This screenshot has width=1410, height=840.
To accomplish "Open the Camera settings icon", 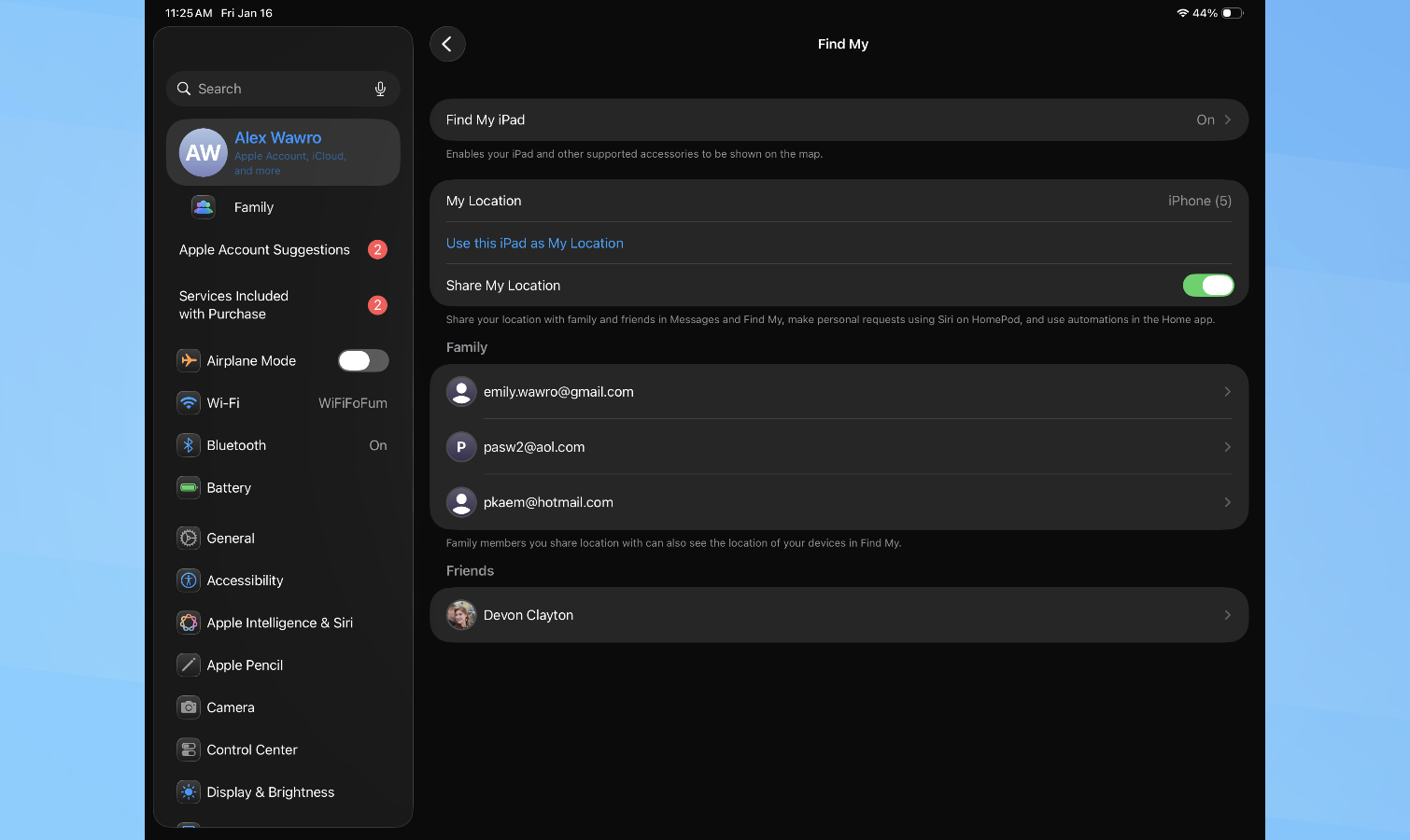I will (189, 707).
